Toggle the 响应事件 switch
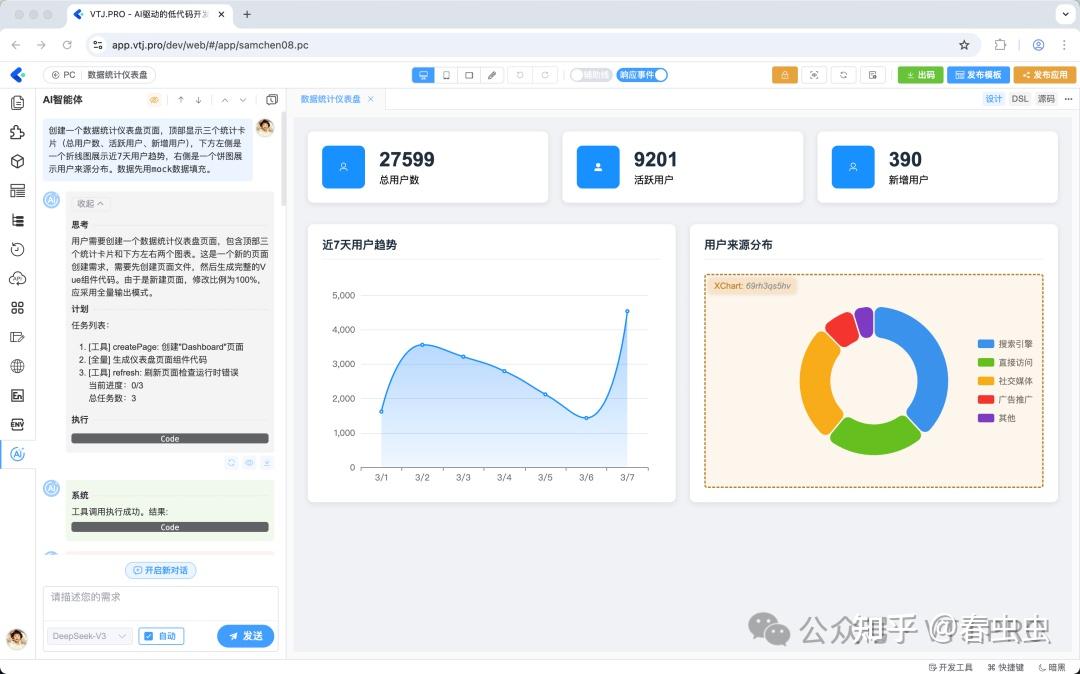This screenshot has height=674, width=1080. (642, 75)
